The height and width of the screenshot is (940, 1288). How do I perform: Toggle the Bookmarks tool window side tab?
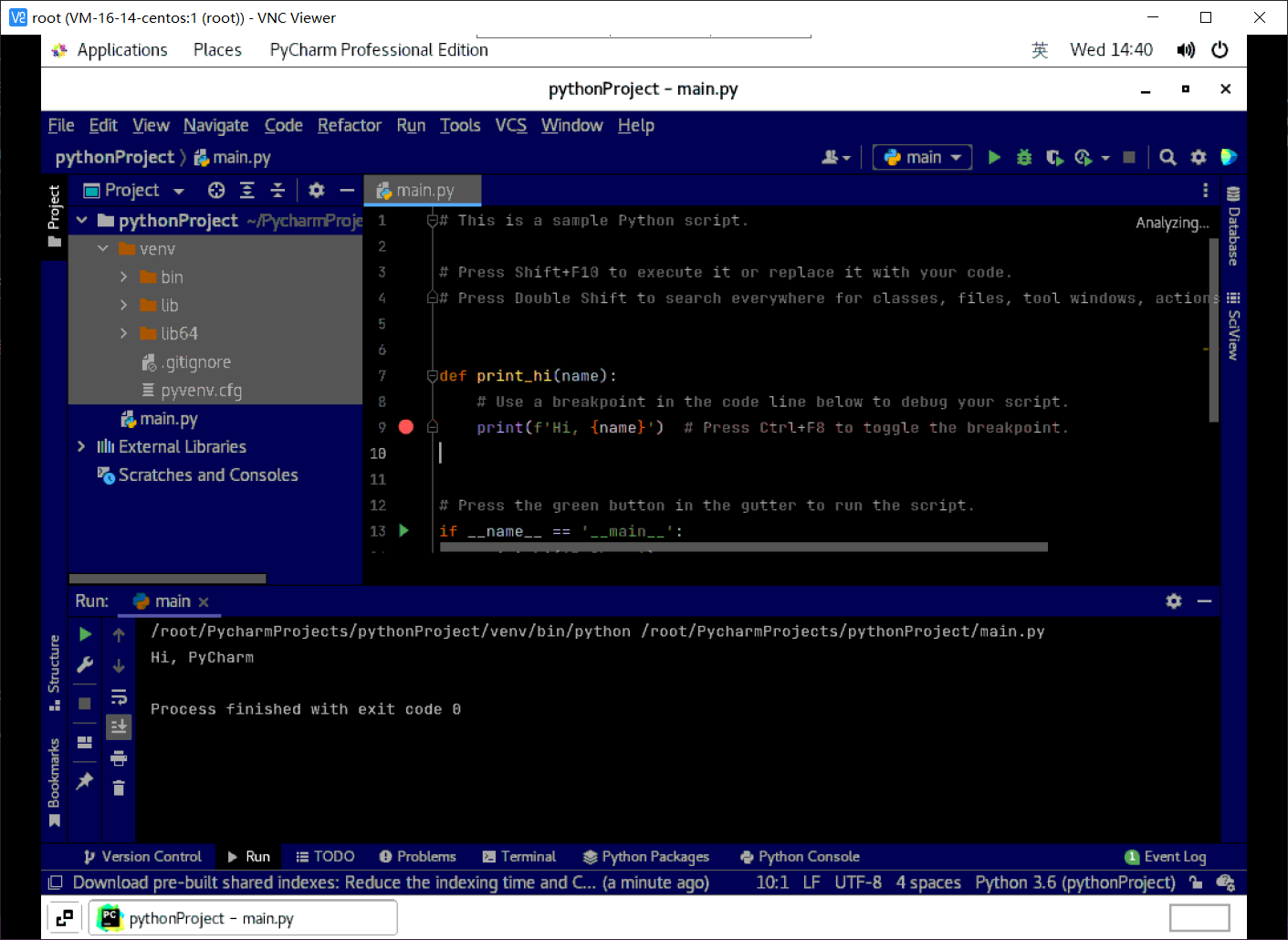coord(55,783)
